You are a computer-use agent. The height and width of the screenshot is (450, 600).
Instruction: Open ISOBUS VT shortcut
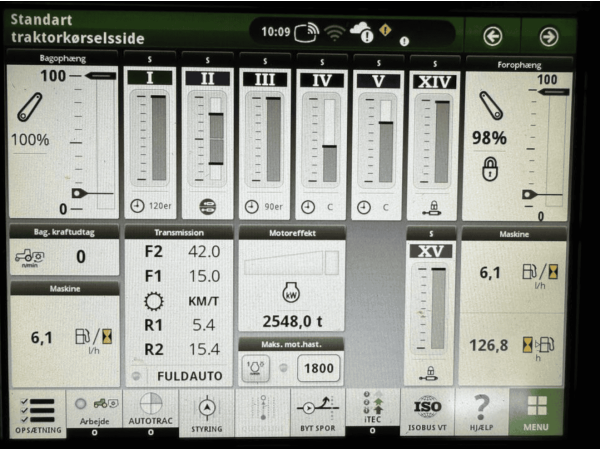click(427, 412)
